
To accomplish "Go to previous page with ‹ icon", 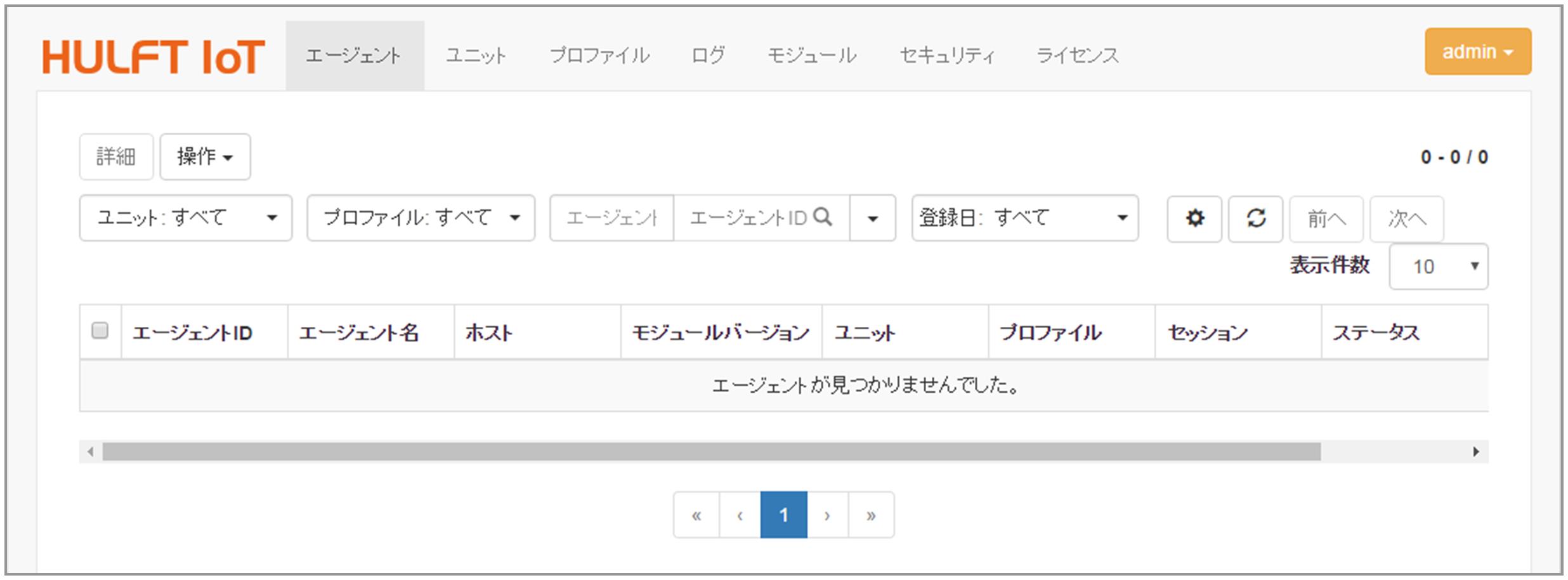I will tap(740, 515).
